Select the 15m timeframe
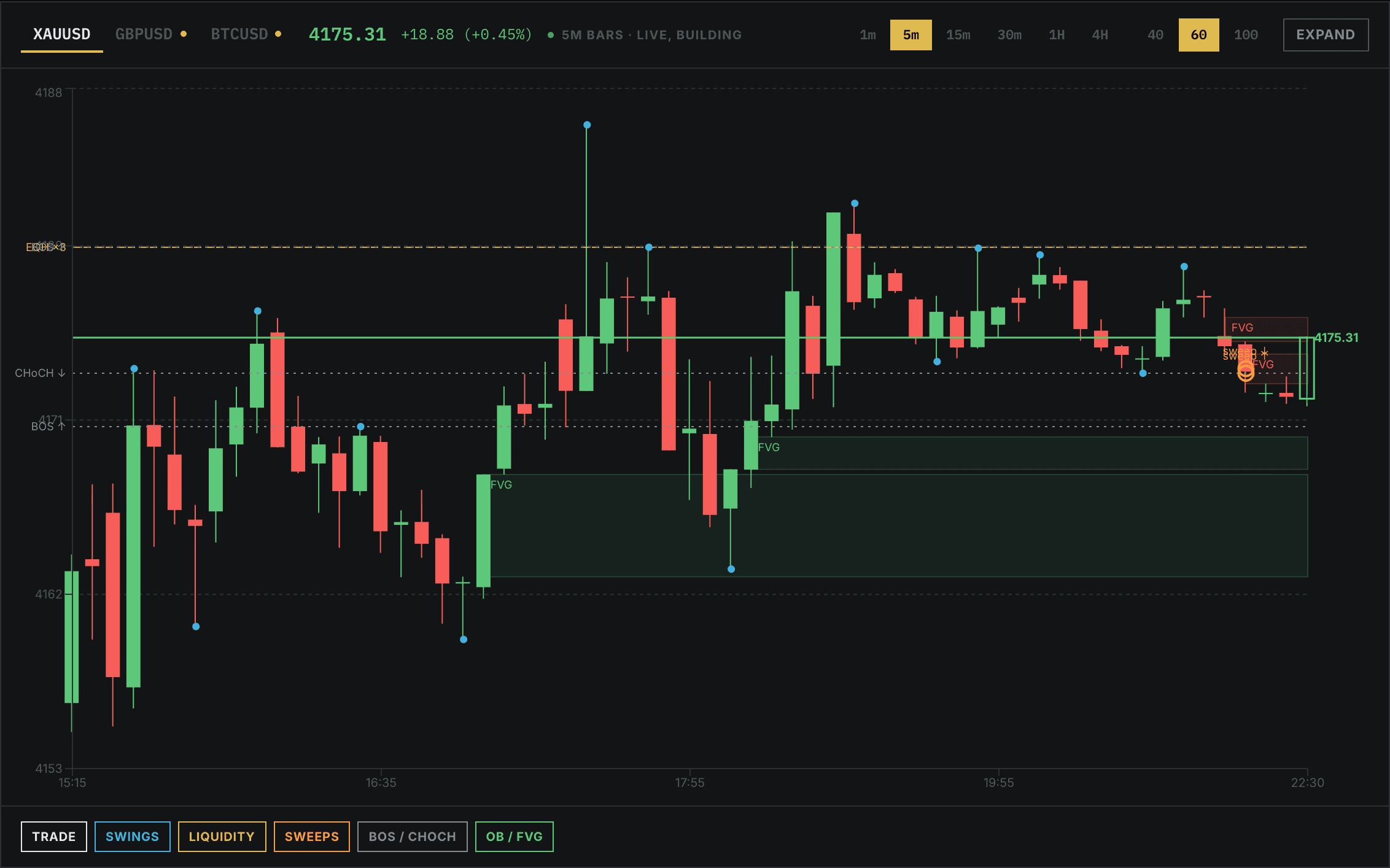Screen dimensions: 1390x868 tap(958, 35)
